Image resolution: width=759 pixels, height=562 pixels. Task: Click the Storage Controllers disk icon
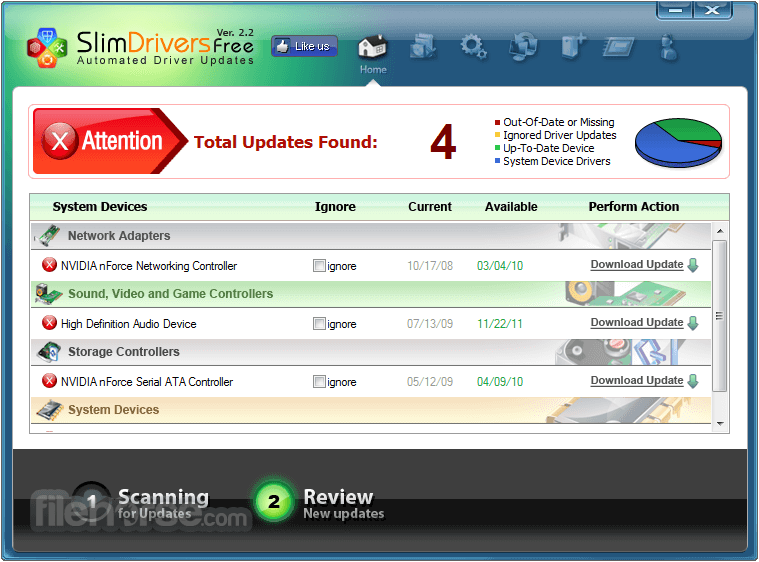(x=49, y=352)
